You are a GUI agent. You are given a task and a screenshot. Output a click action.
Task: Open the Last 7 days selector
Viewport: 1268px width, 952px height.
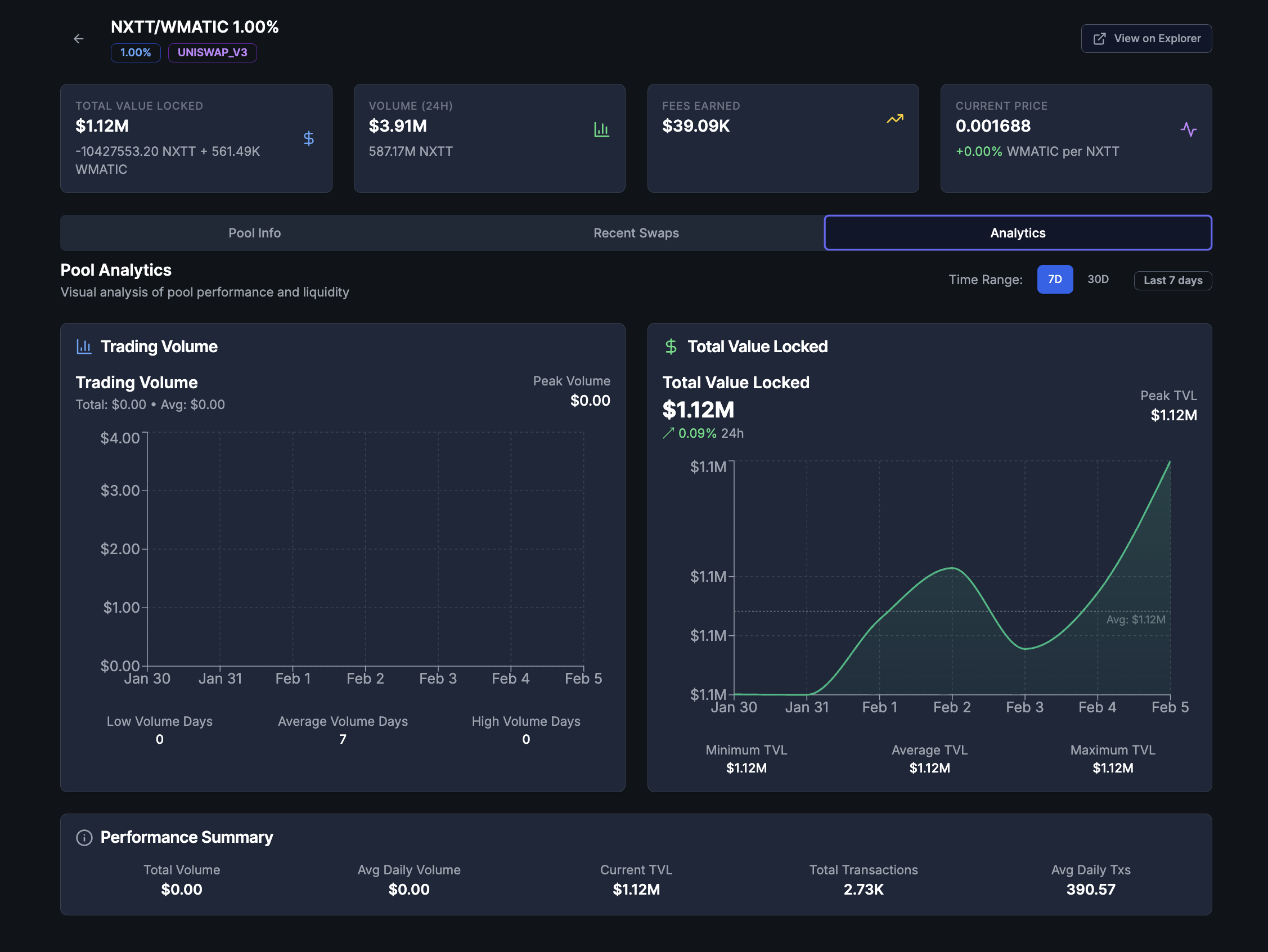[1172, 280]
